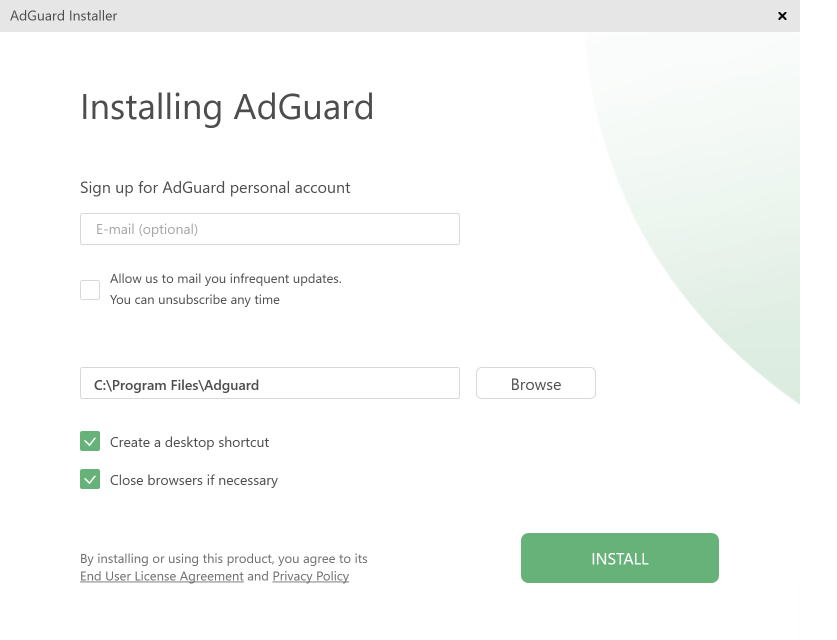
Task: Click the 'Installing AdGuard' heading
Action: (226, 107)
